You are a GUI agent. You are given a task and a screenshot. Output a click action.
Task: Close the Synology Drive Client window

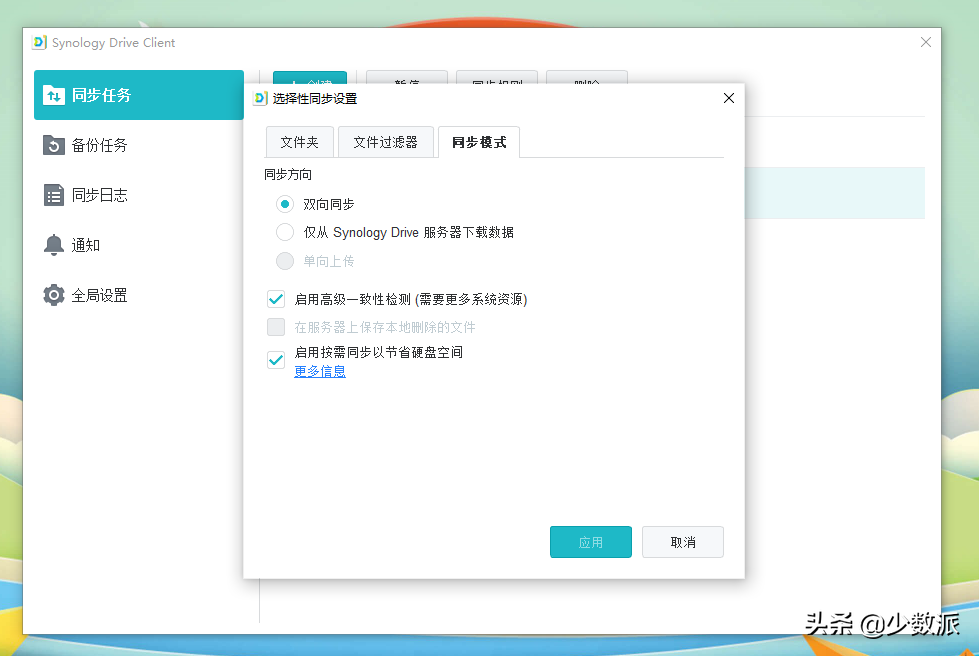(926, 42)
